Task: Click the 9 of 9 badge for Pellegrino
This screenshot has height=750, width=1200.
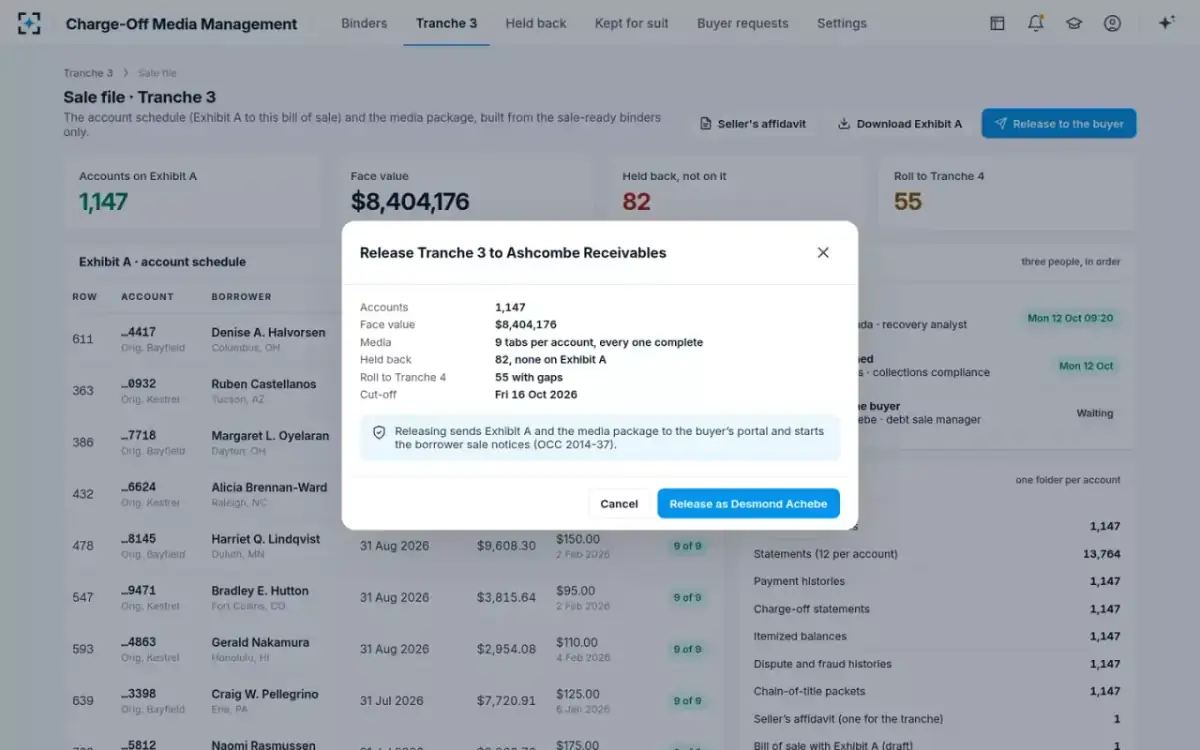Action: tap(687, 702)
